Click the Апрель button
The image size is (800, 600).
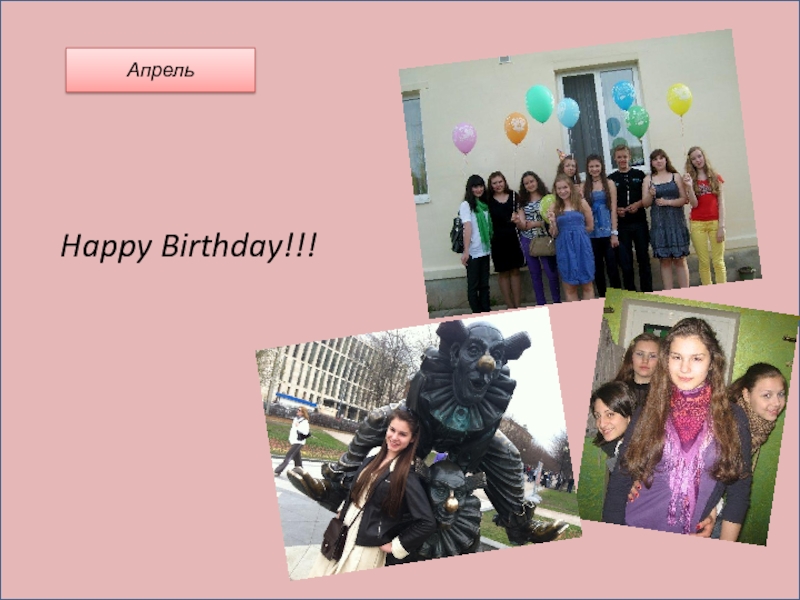[160, 70]
